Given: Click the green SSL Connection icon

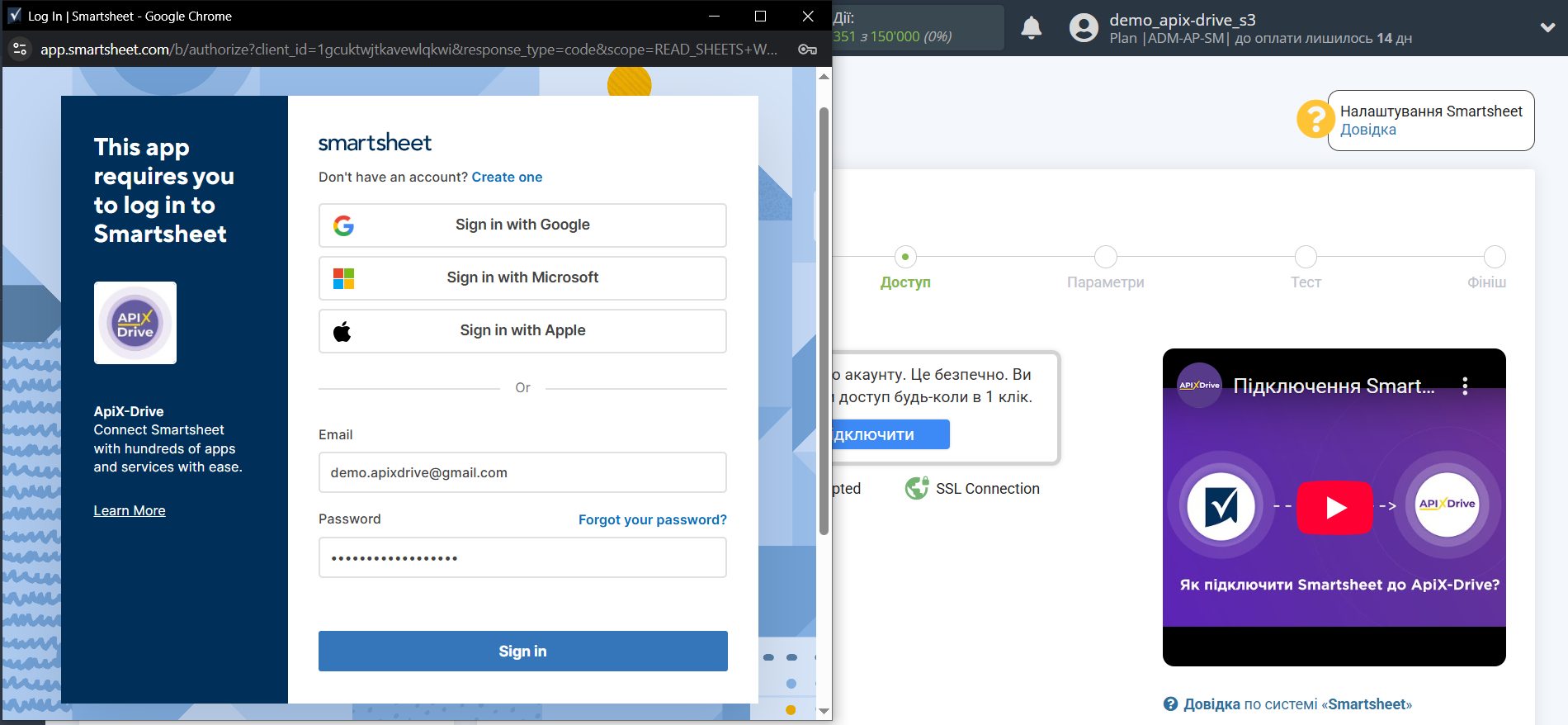Looking at the screenshot, I should (916, 489).
